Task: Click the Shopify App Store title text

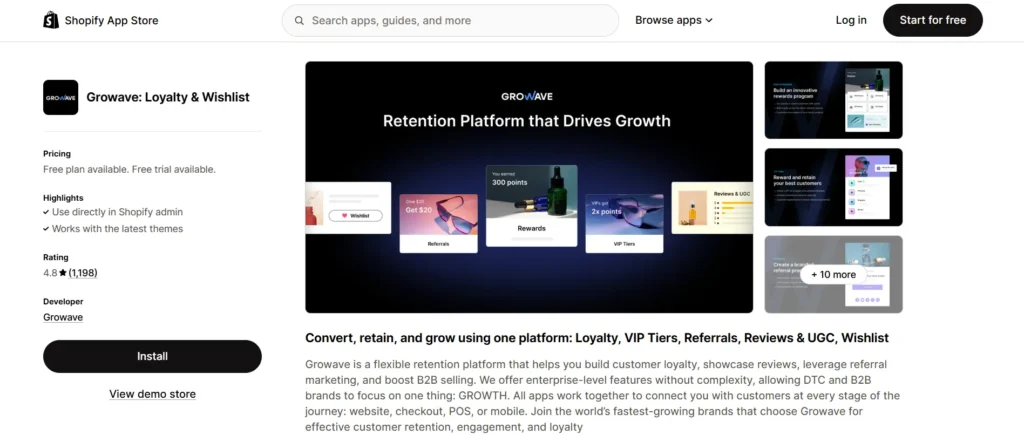Action: click(111, 20)
